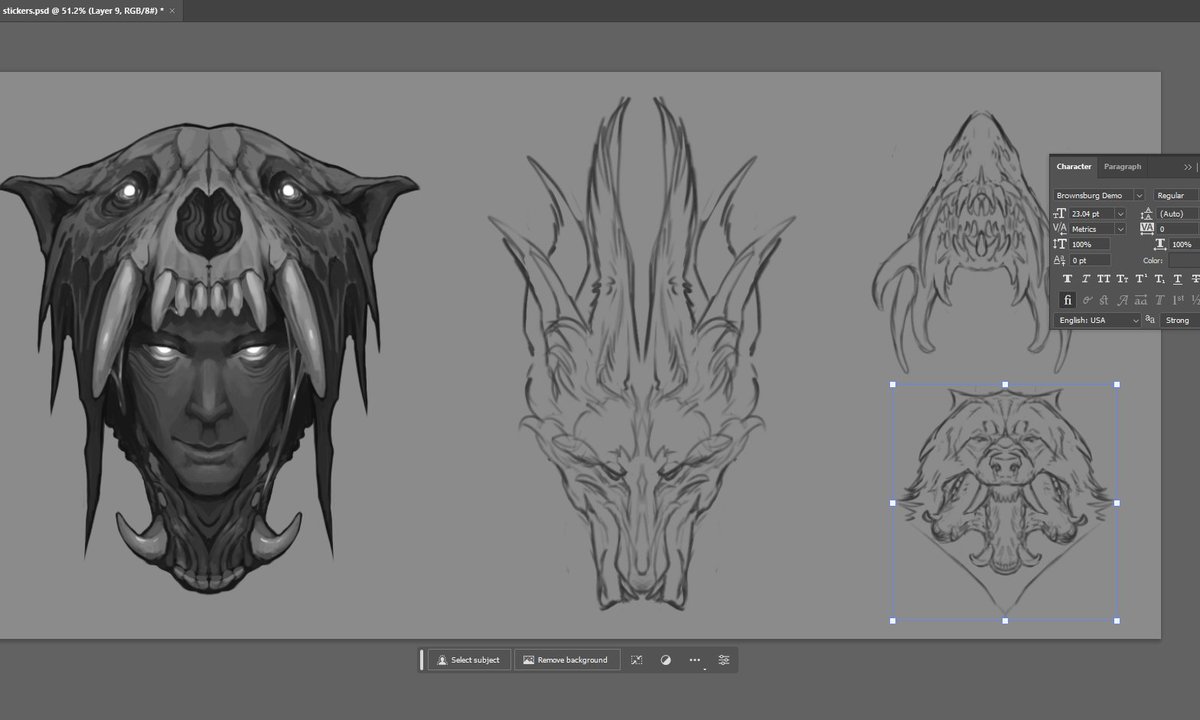Toggle All Caps

click(x=1104, y=279)
